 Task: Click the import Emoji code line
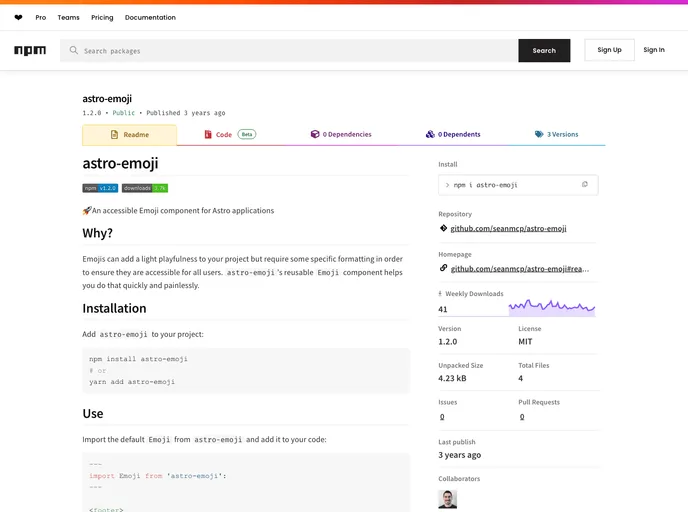point(158,476)
